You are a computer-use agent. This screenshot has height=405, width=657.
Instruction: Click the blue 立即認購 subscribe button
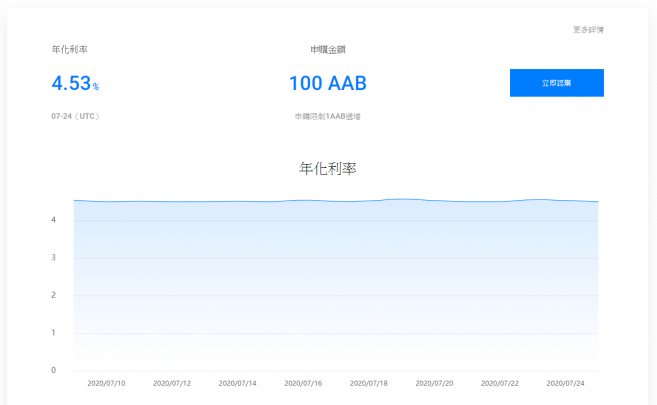click(556, 83)
